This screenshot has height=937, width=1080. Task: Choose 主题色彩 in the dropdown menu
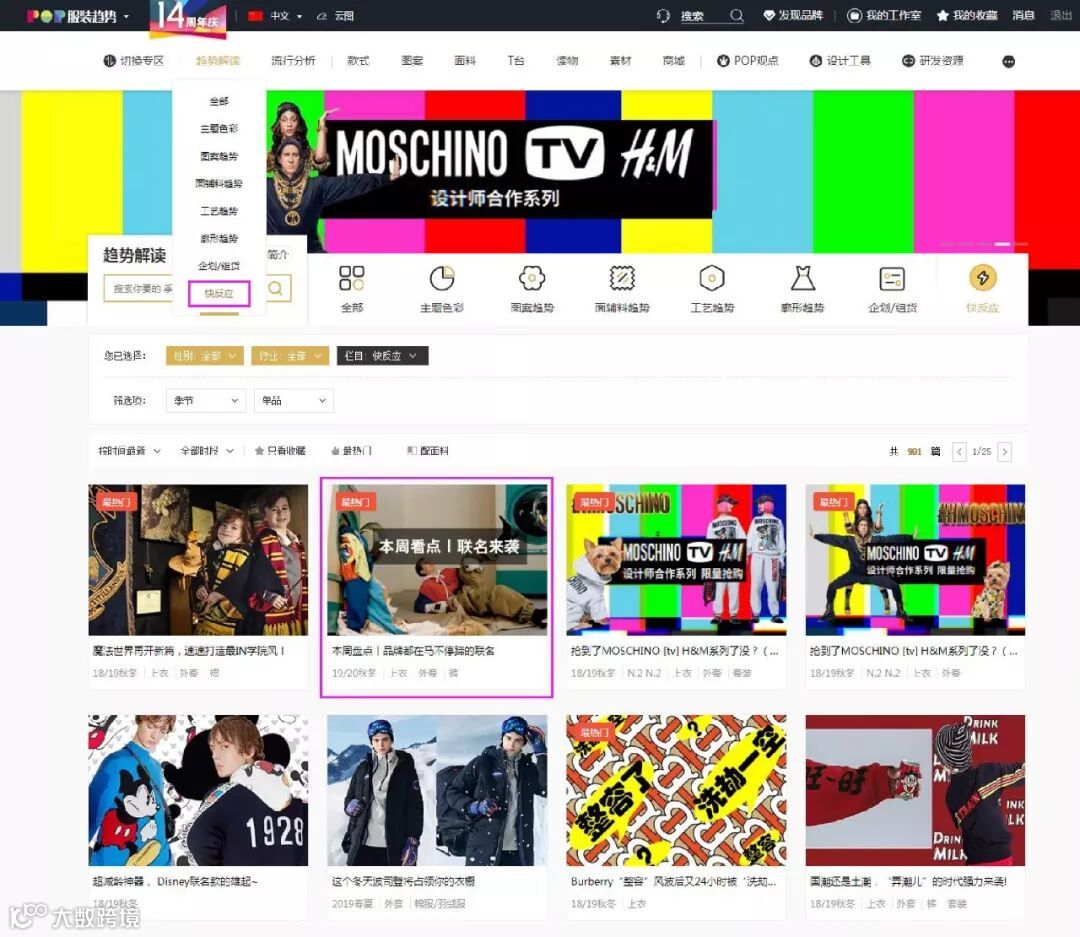pyautogui.click(x=219, y=129)
